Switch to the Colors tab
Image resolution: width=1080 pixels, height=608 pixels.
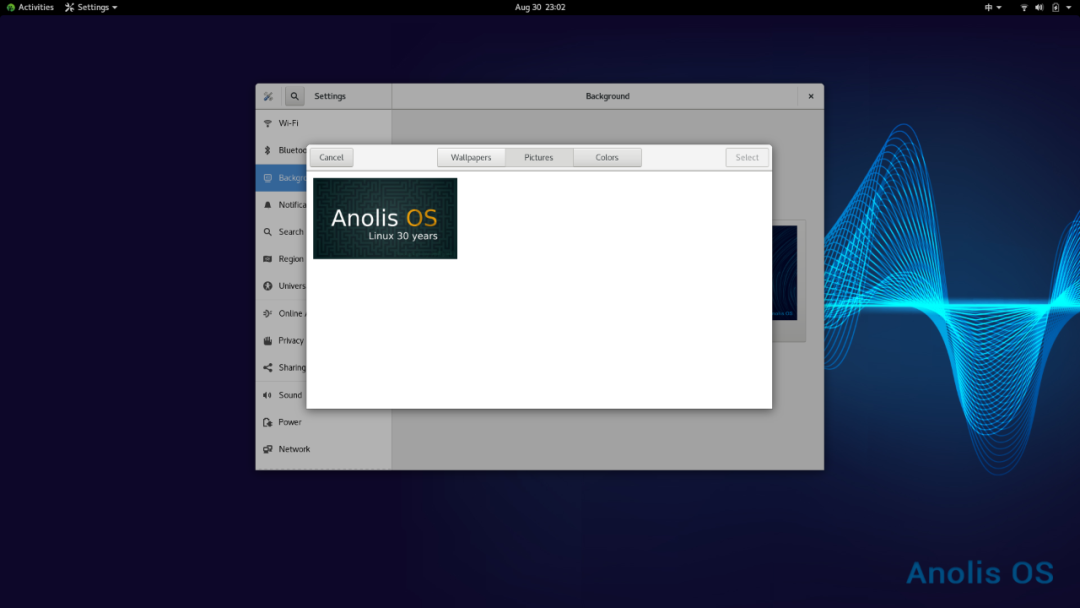[607, 157]
